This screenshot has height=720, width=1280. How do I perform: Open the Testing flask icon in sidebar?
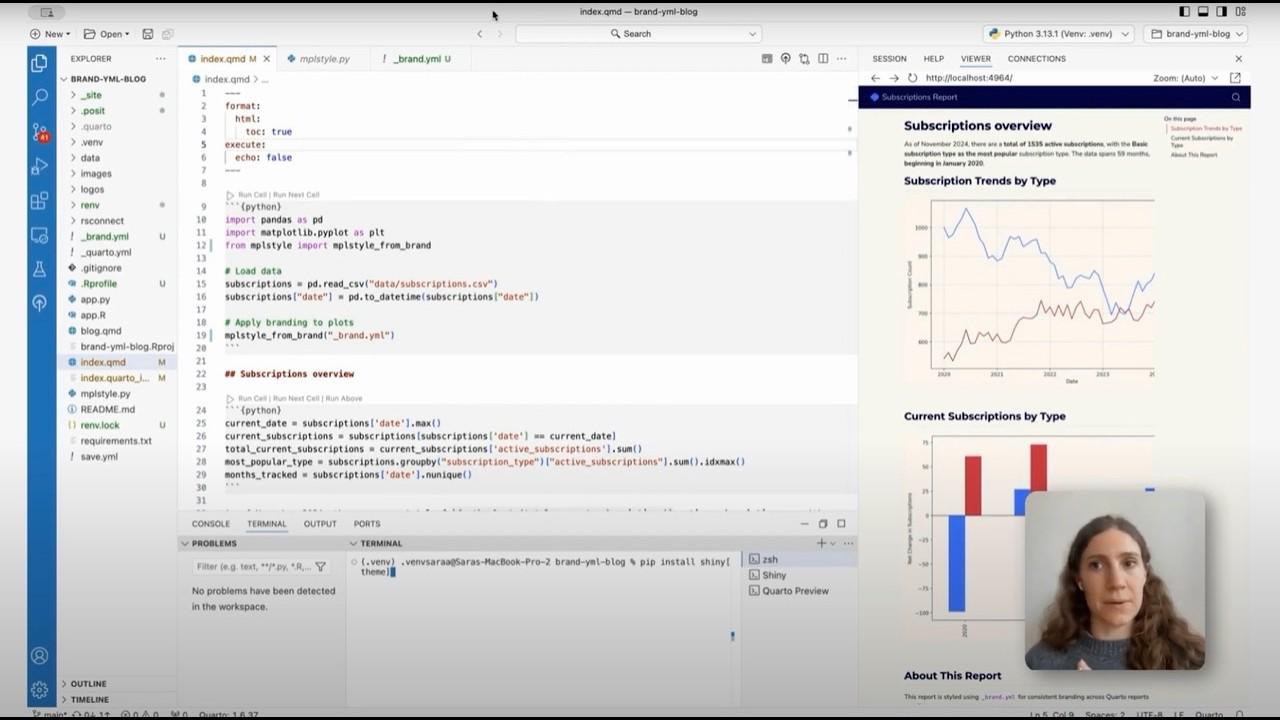[x=40, y=268]
